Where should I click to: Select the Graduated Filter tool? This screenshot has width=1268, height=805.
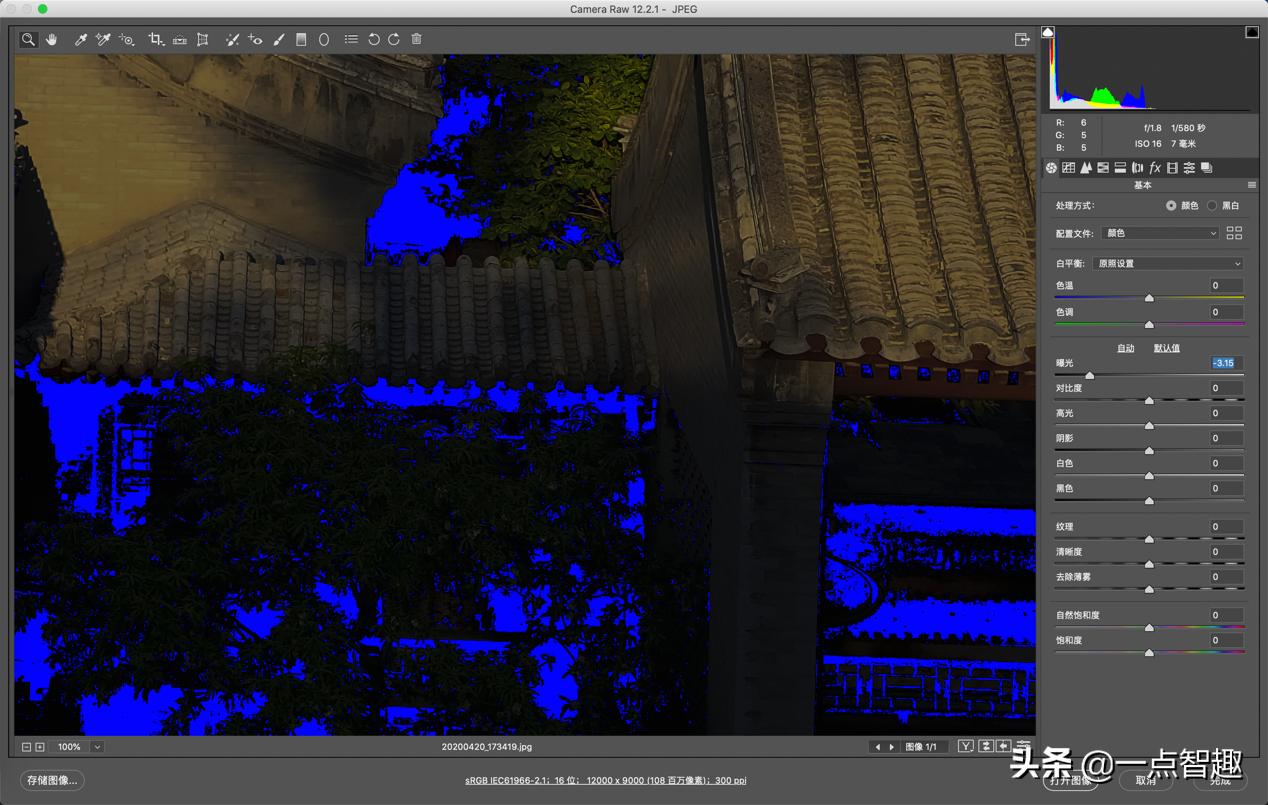(301, 39)
